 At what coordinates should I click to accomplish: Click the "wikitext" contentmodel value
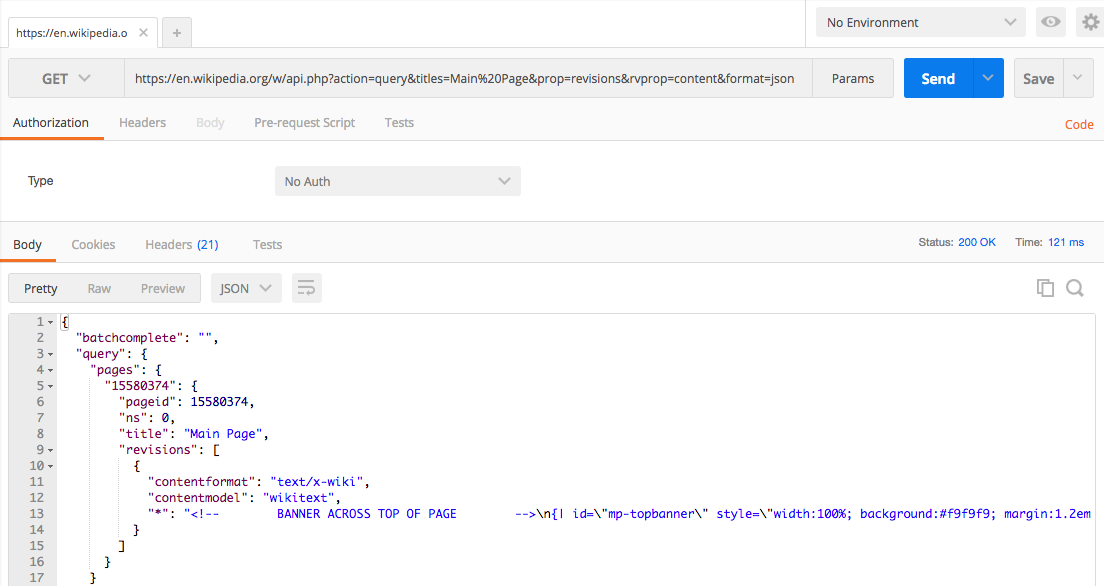[x=299, y=498]
